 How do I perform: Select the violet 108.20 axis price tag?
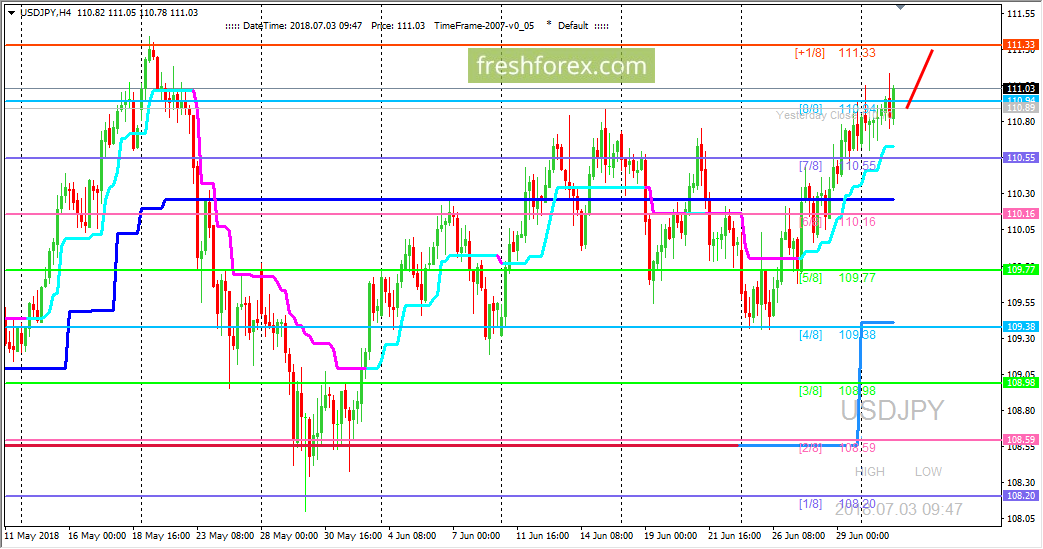tap(1021, 495)
